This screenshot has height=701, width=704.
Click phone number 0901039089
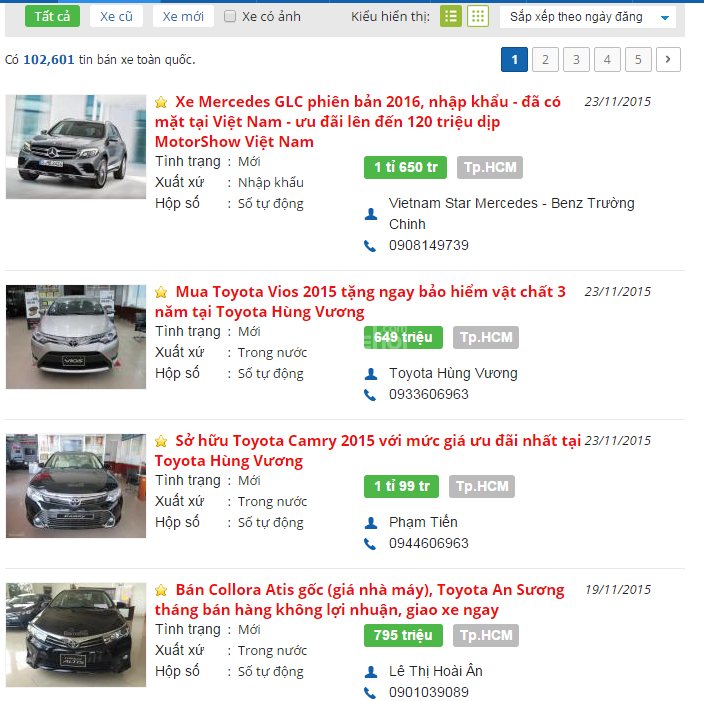(x=429, y=693)
